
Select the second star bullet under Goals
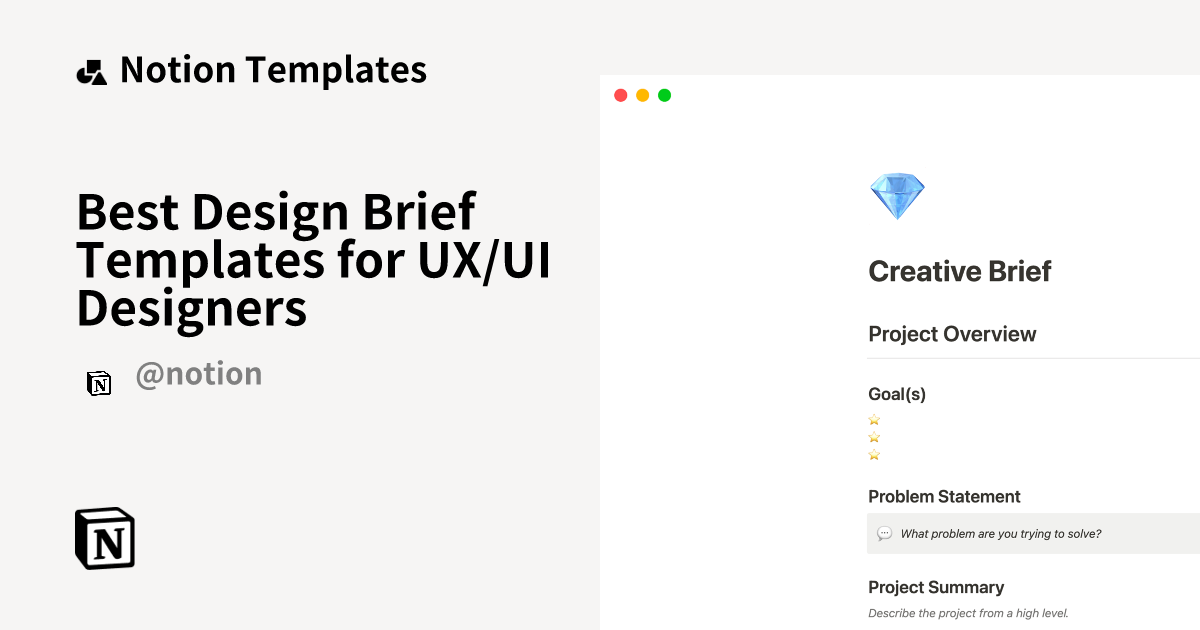[874, 437]
